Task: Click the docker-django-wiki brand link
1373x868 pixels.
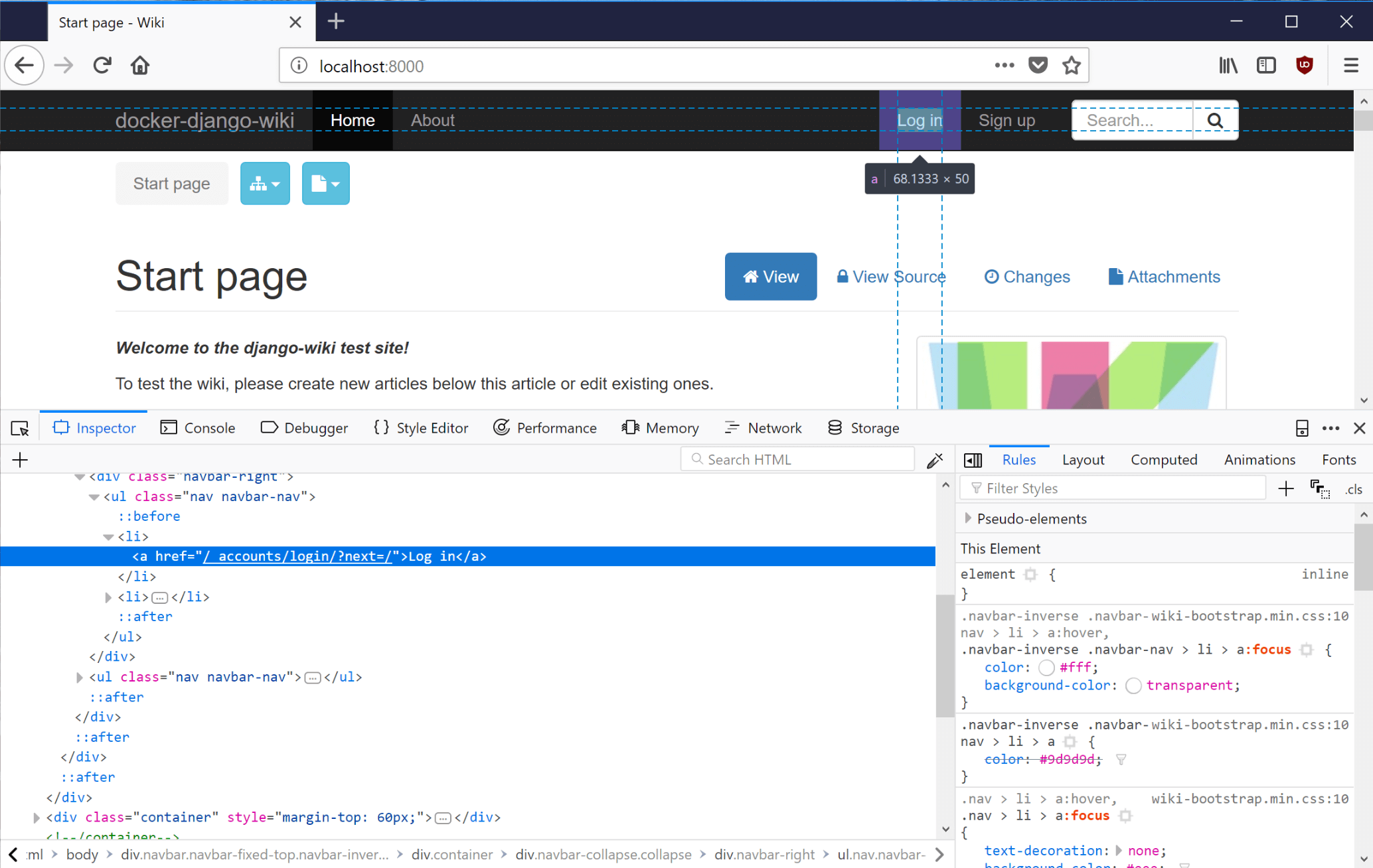Action: (x=204, y=120)
